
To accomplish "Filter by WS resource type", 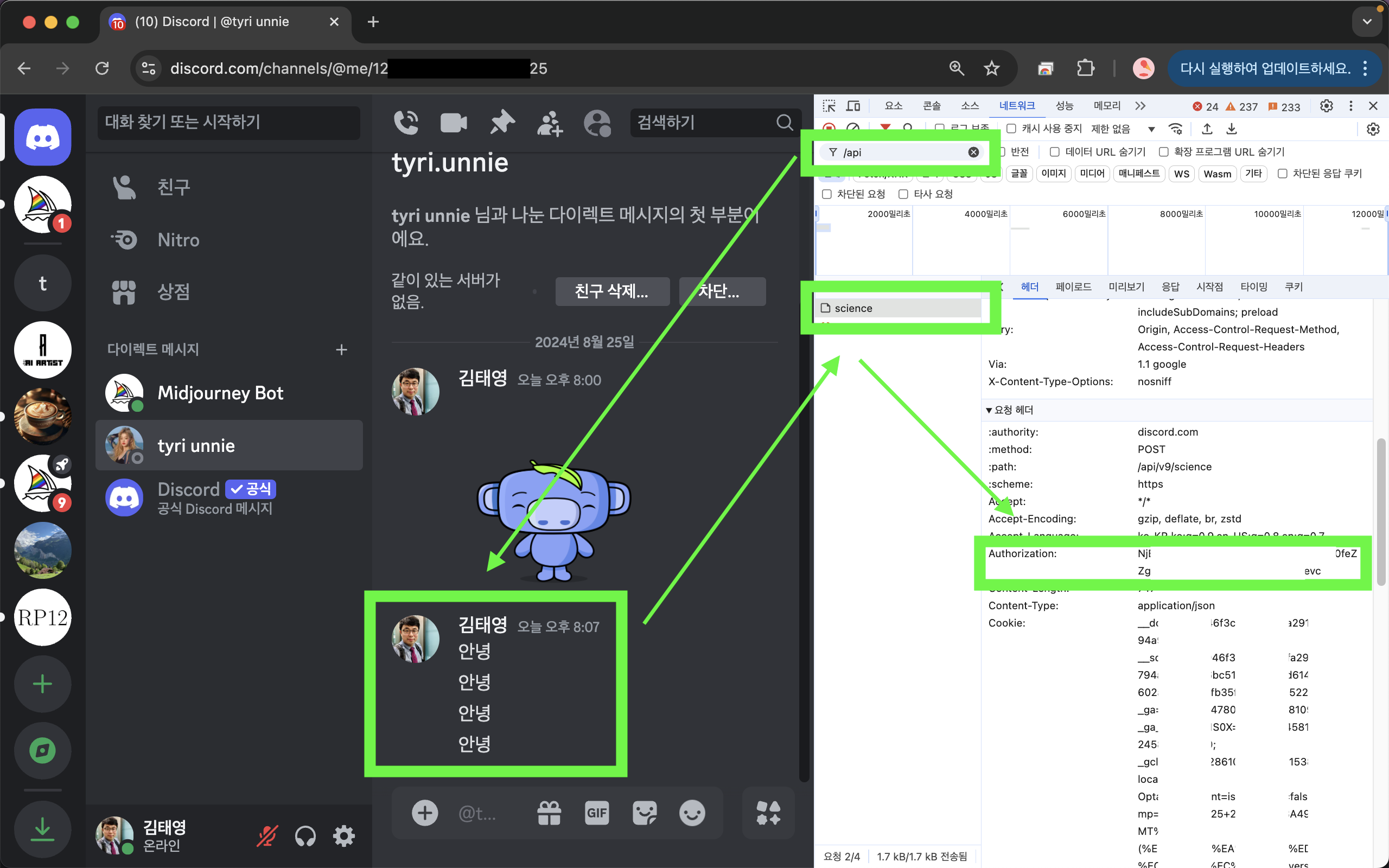I will click(x=1181, y=174).
